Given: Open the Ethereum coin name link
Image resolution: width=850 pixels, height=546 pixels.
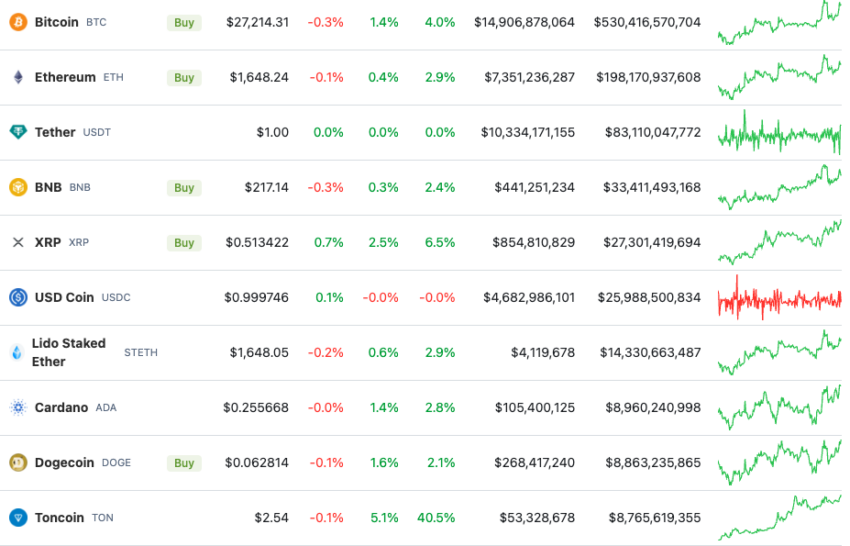Looking at the screenshot, I should click(x=65, y=78).
